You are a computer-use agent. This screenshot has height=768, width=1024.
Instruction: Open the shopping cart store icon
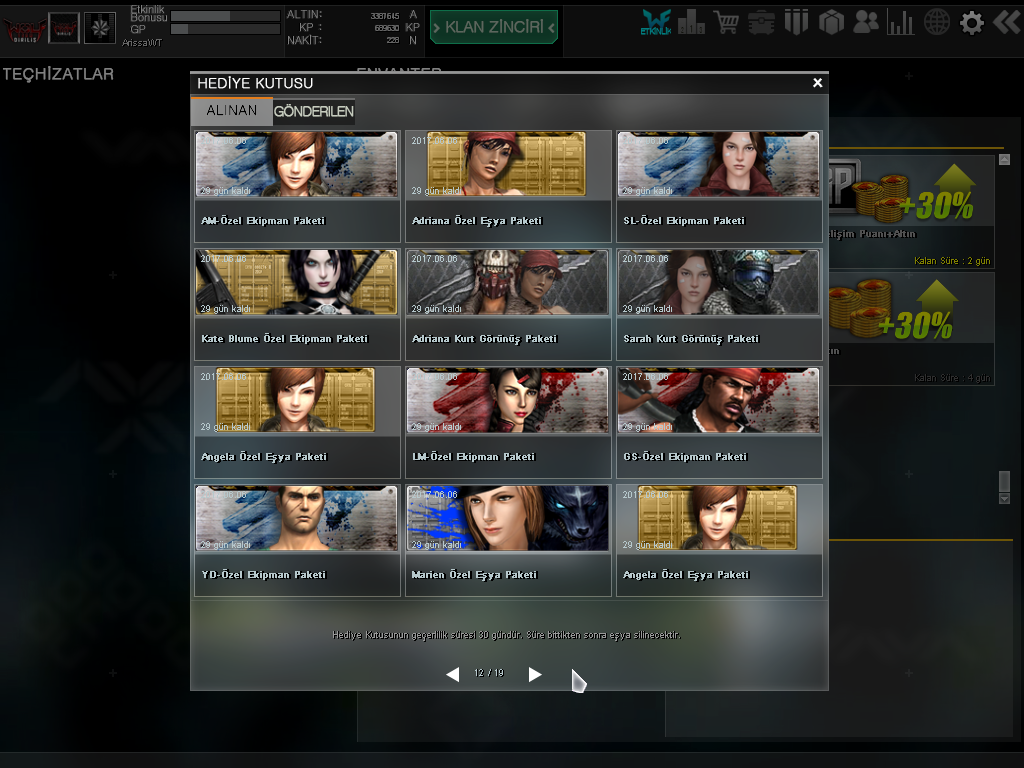tap(726, 23)
